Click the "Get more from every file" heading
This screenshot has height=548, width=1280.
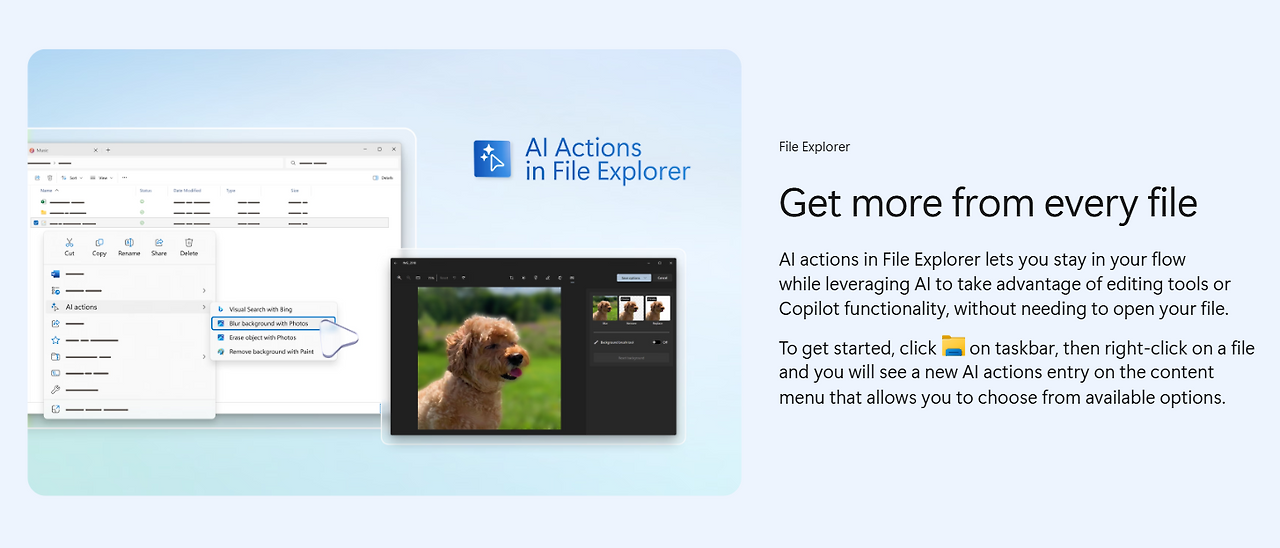pos(988,203)
